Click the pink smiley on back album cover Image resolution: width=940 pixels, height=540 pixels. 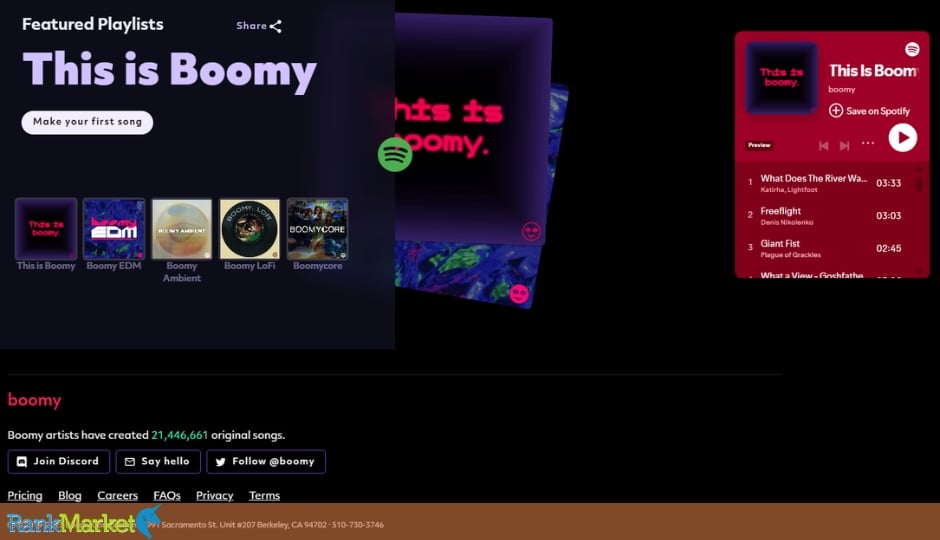coord(519,294)
